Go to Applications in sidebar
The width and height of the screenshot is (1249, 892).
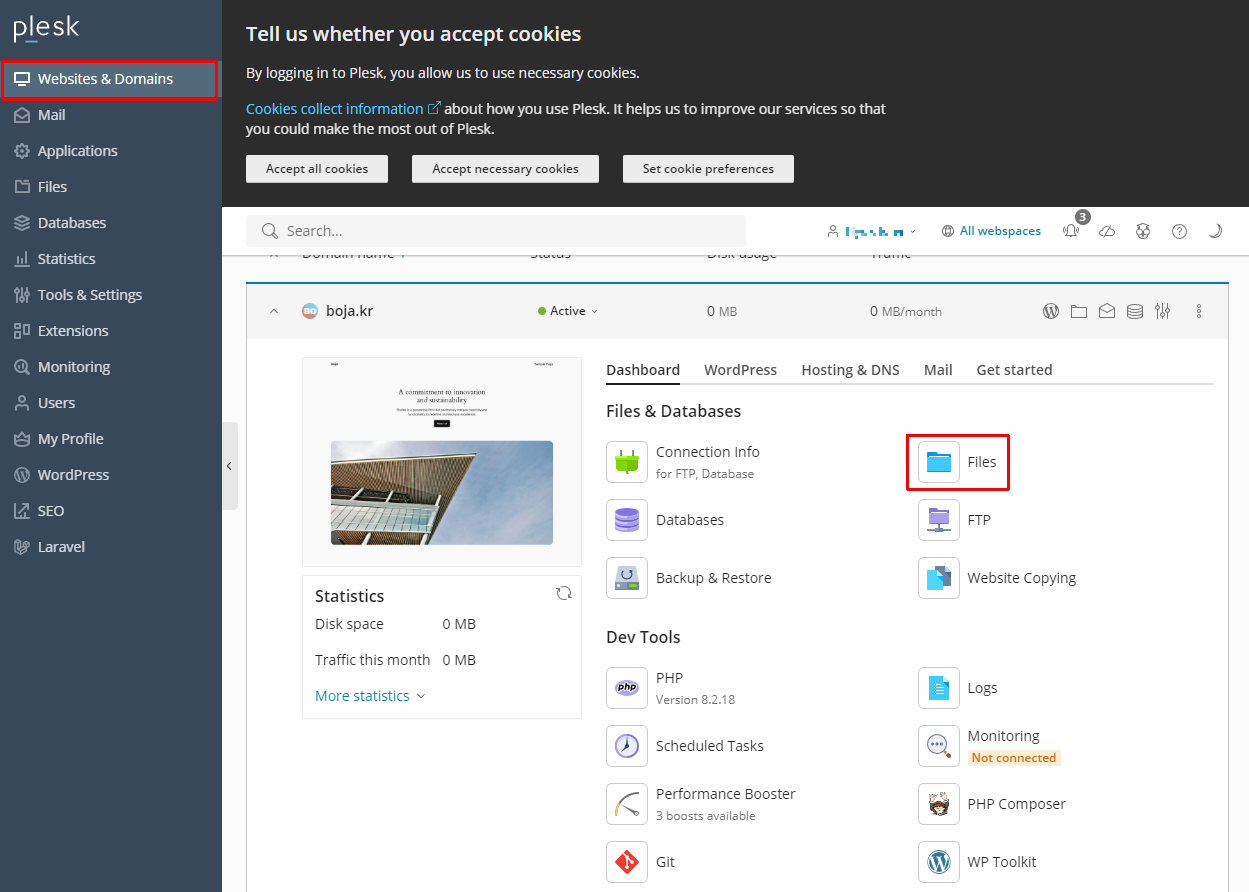point(110,151)
